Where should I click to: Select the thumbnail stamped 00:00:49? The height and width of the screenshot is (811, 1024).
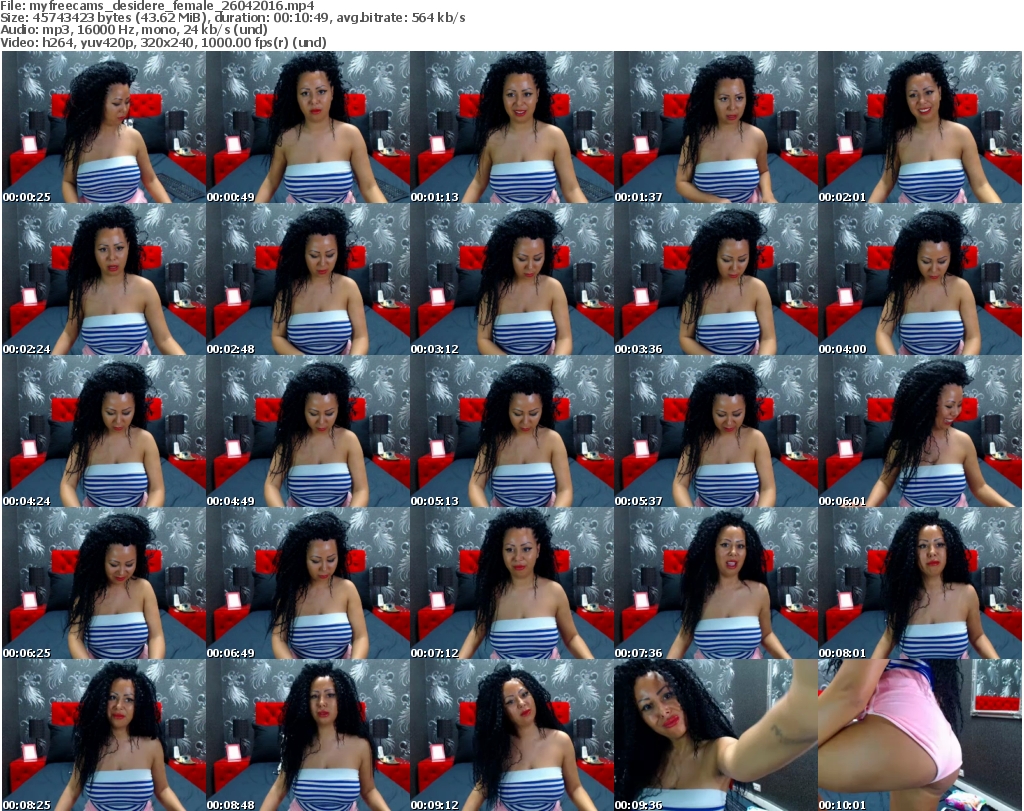click(308, 127)
